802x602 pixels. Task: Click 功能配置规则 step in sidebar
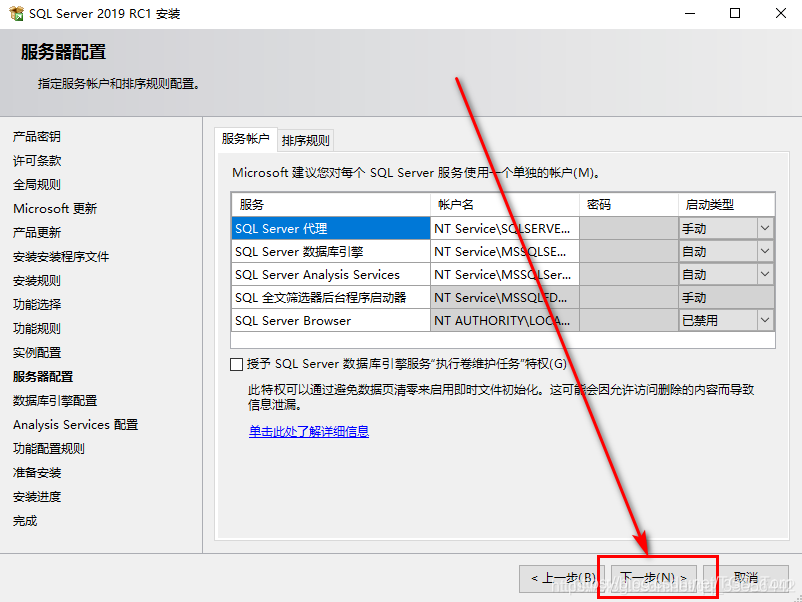click(x=49, y=449)
